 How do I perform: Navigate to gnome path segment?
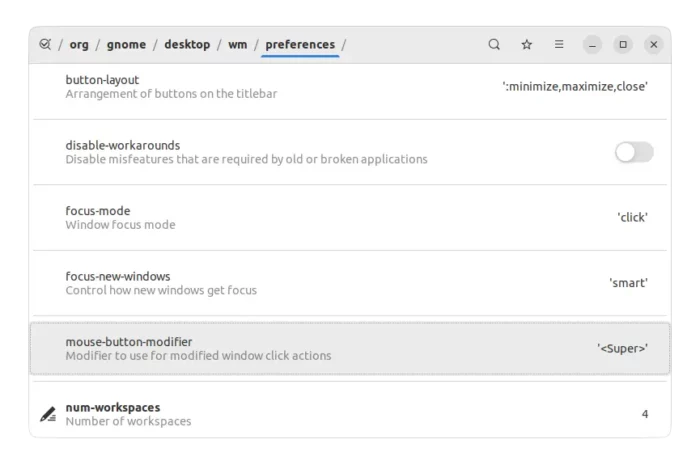(126, 45)
